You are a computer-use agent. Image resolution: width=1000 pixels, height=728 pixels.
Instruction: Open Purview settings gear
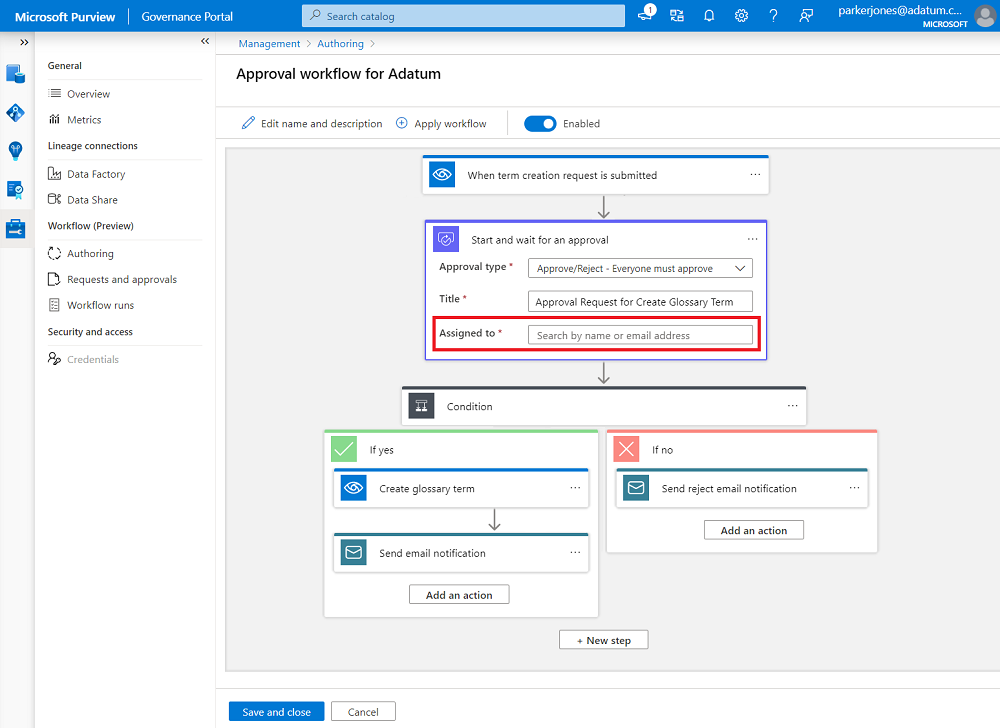(741, 16)
